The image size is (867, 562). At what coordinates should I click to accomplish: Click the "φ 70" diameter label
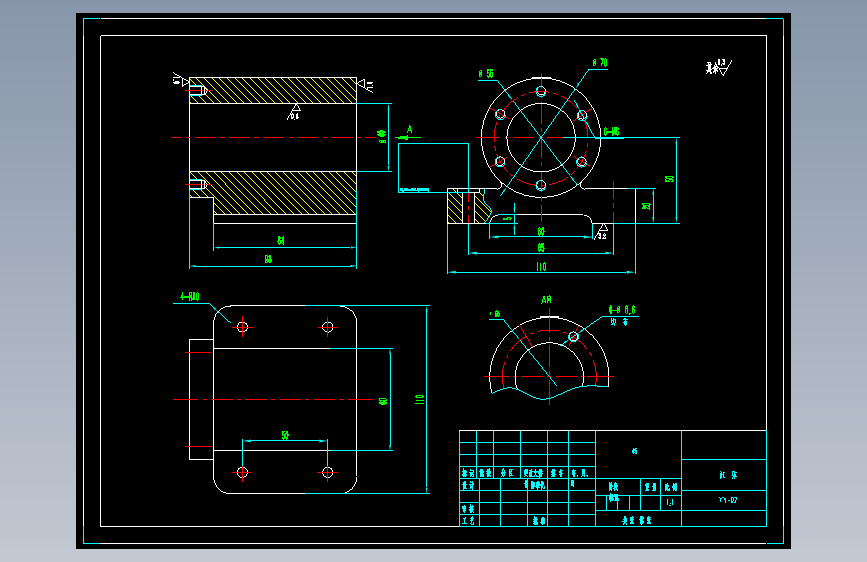coord(600,63)
